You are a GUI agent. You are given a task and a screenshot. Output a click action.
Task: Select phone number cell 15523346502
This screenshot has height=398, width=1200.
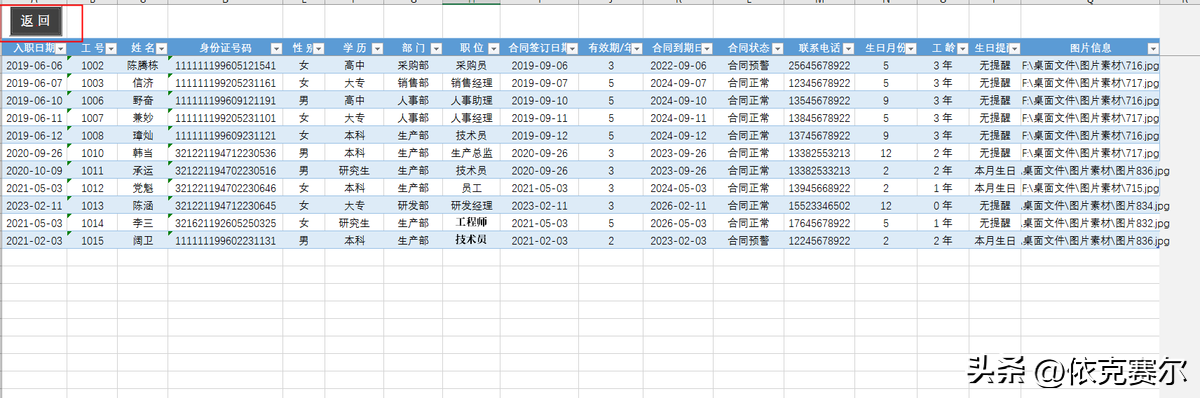point(820,205)
